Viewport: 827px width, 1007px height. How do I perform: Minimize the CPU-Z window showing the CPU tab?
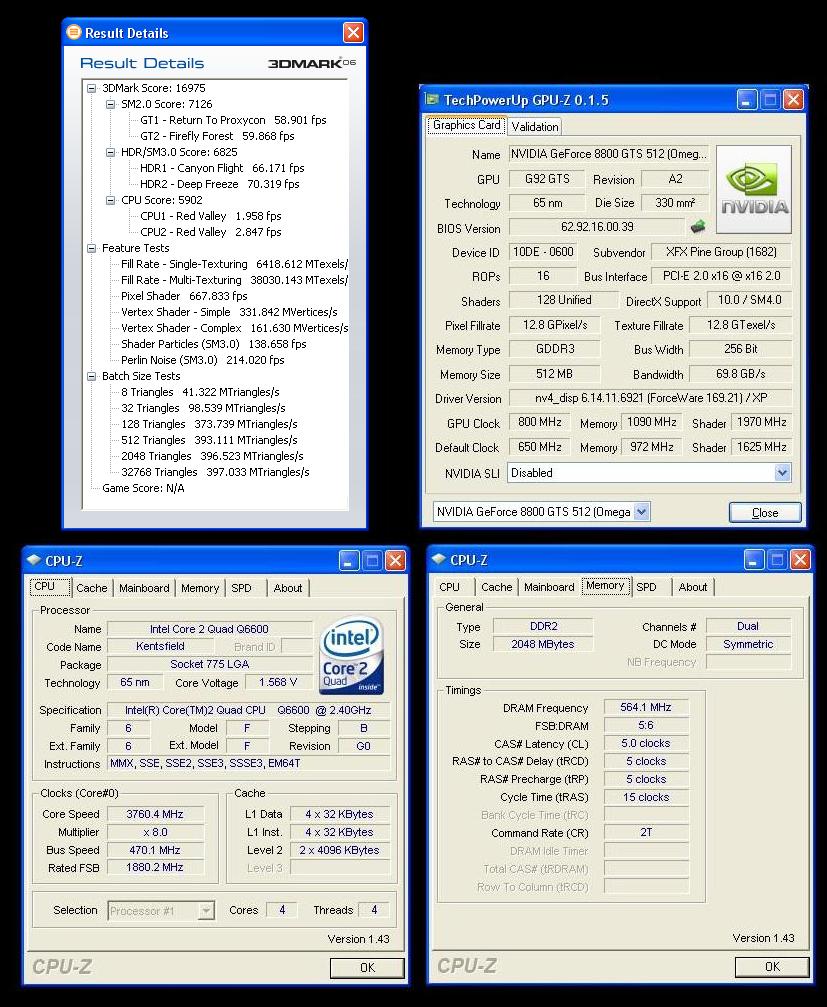[349, 561]
